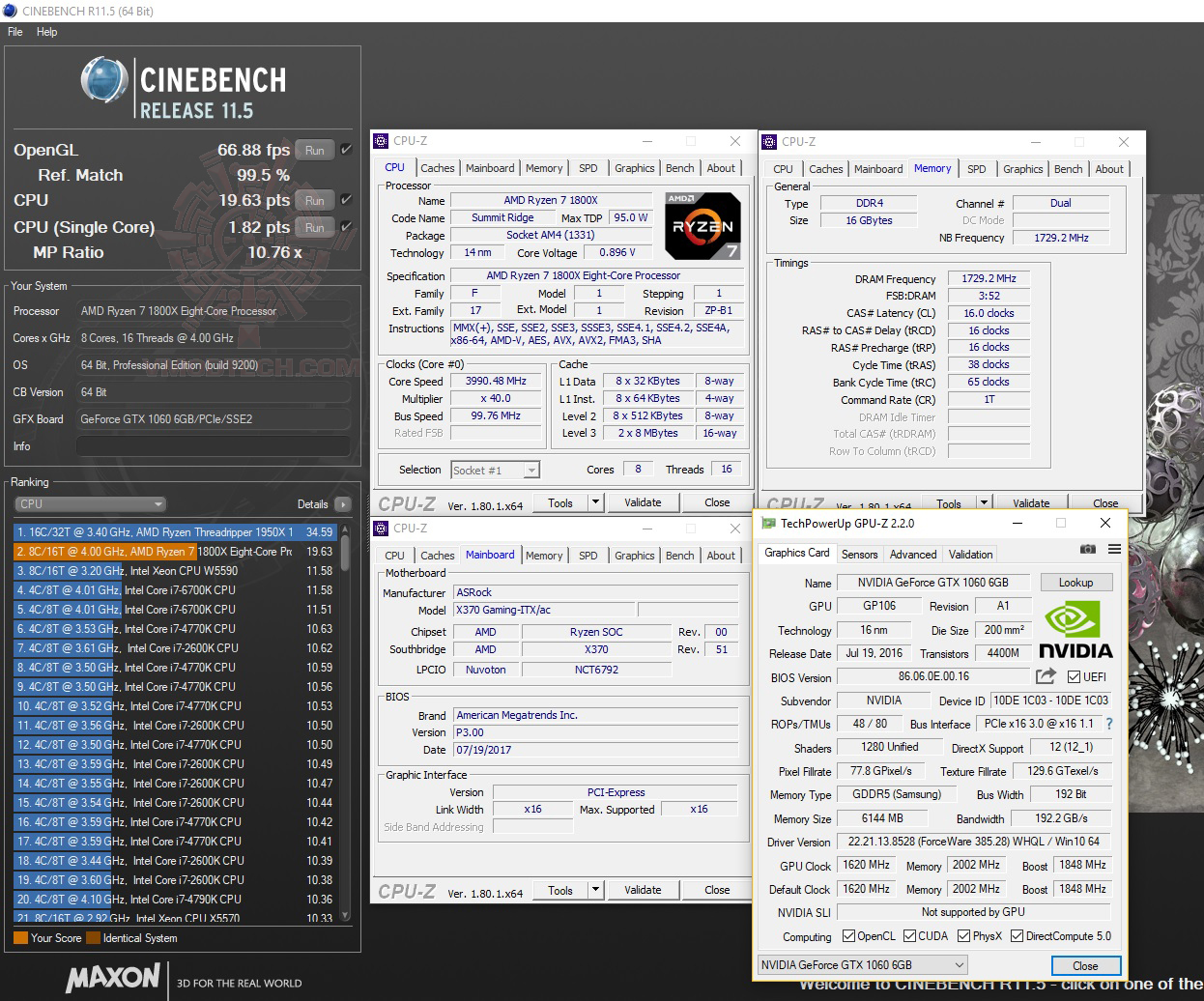1204x1001 pixels.
Task: Toggle the CPU (Single Core) test checkbox
Action: click(346, 227)
